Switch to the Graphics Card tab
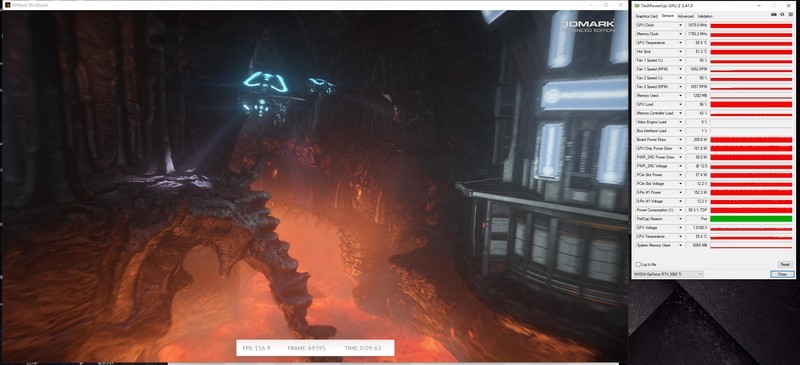Screen dimensions: 800x365 pos(646,16)
